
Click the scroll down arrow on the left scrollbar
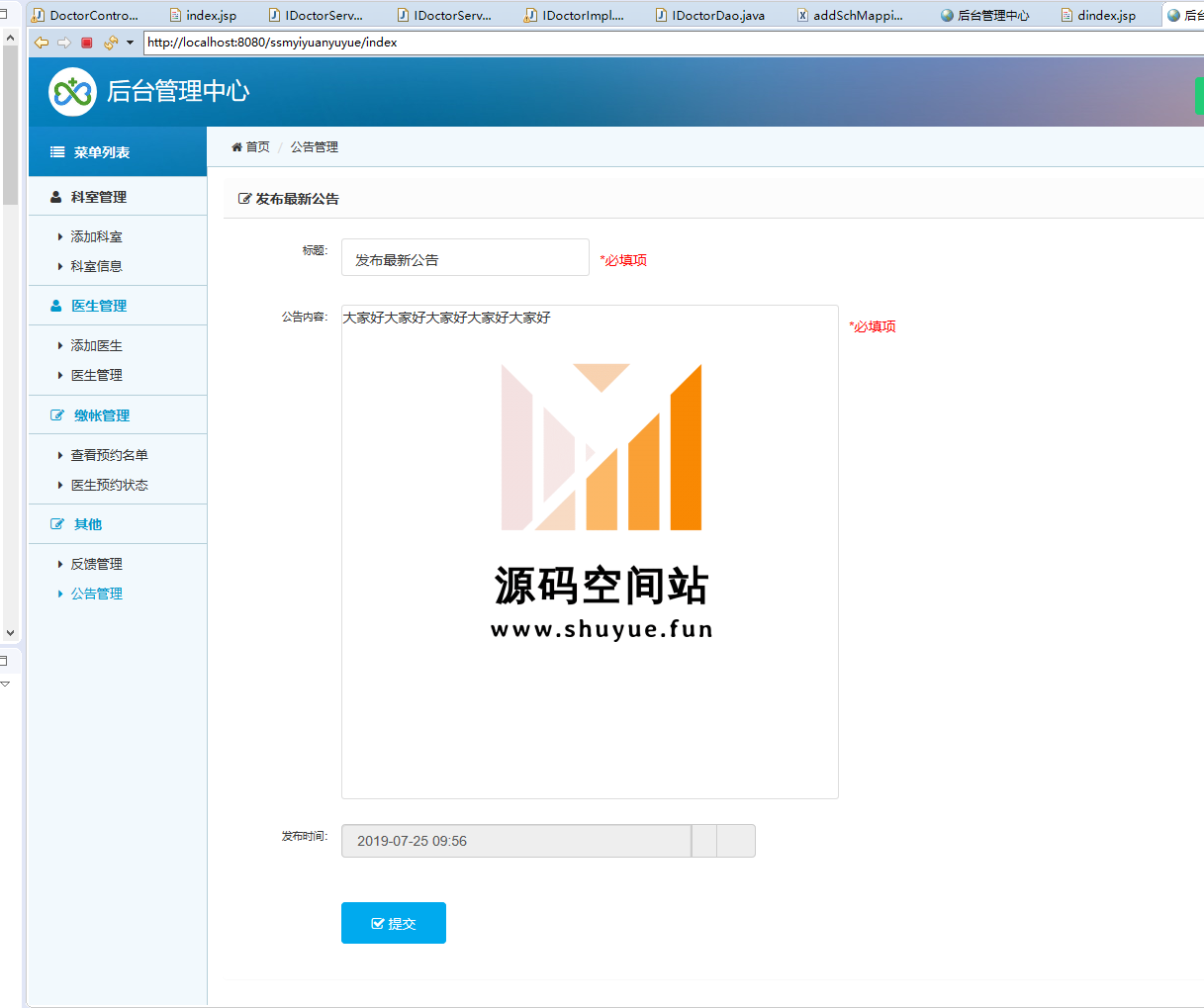pyautogui.click(x=10, y=633)
